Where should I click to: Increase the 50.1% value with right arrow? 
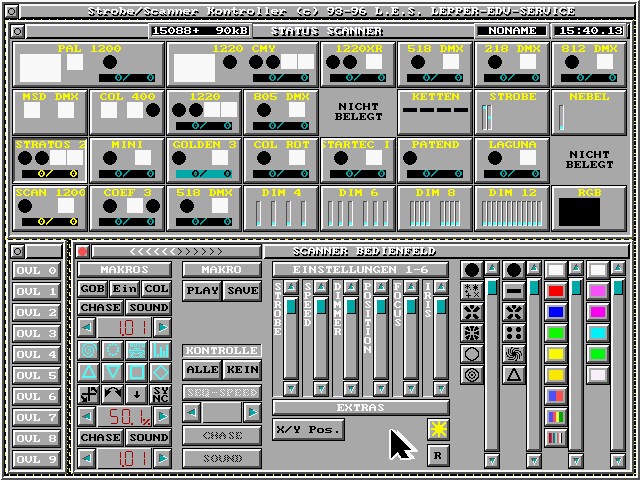click(x=162, y=416)
